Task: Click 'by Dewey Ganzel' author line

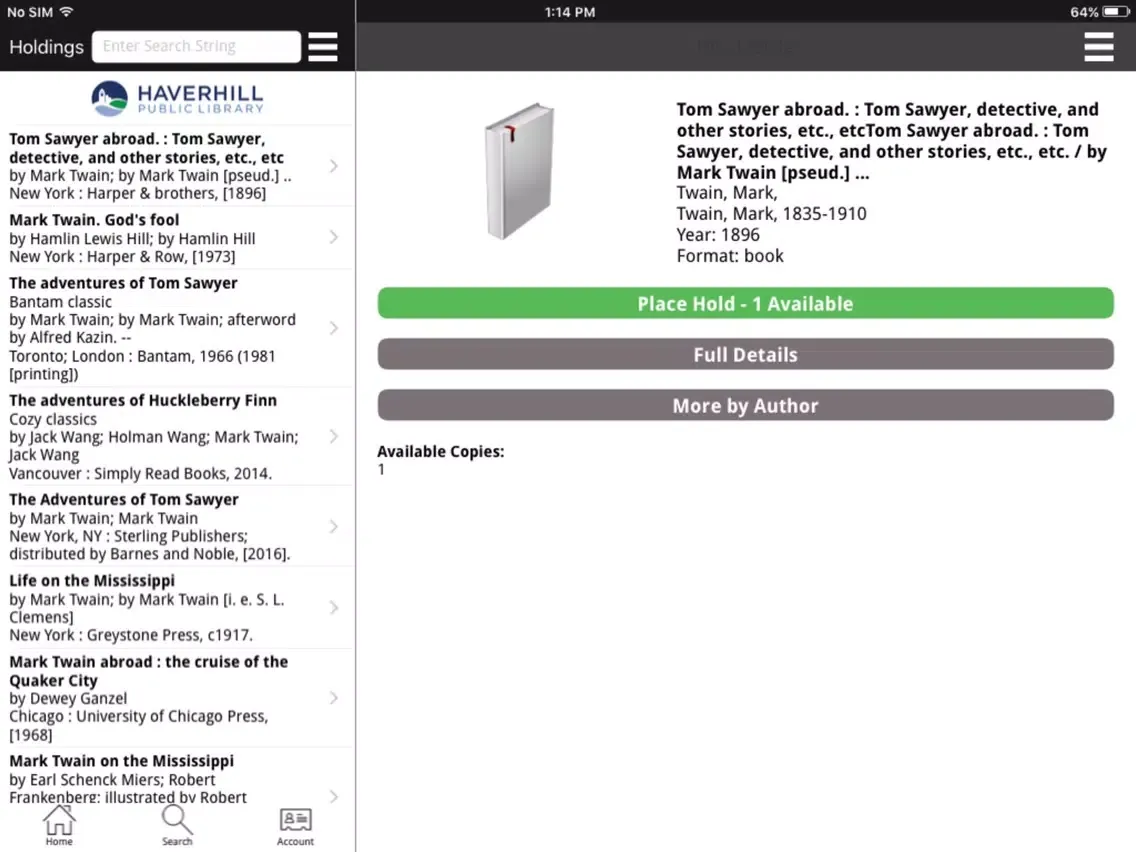Action: coord(68,698)
